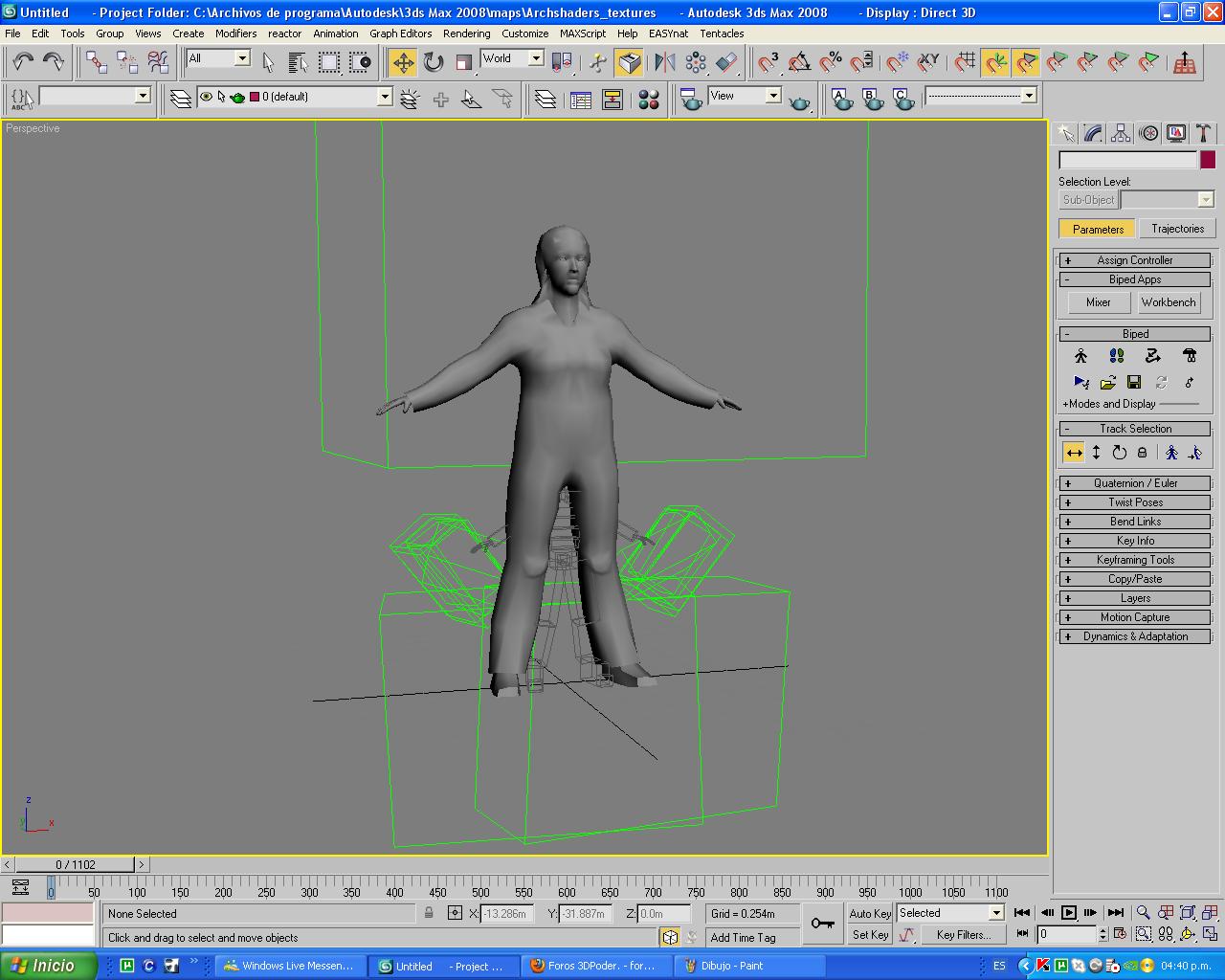Open the render preset dashed dropdown
The height and width of the screenshot is (980, 1225).
coord(981,96)
